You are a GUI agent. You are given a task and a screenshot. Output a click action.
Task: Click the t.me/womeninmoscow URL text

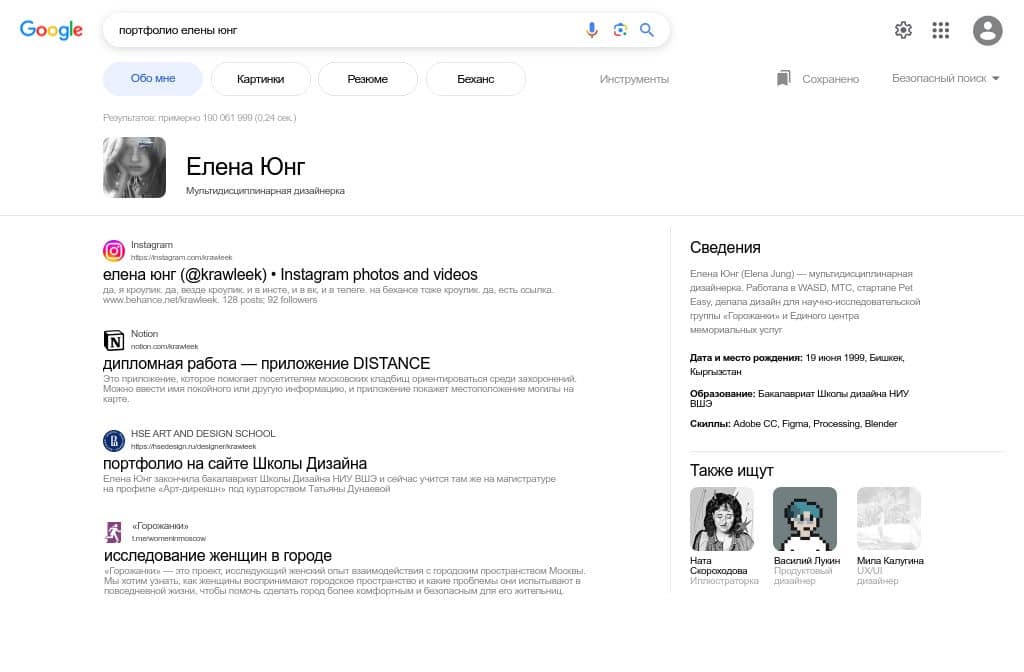pos(168,539)
